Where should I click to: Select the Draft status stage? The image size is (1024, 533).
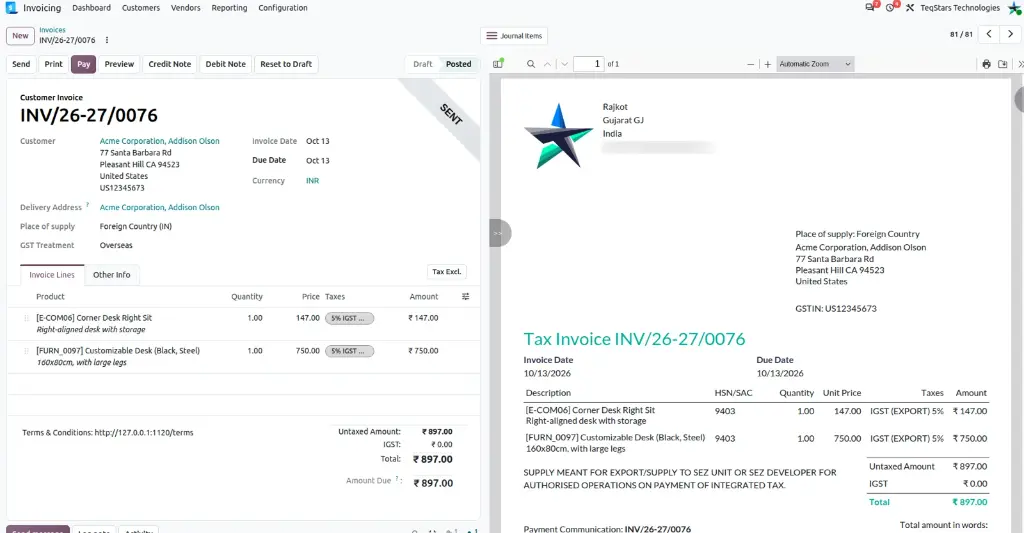click(423, 64)
